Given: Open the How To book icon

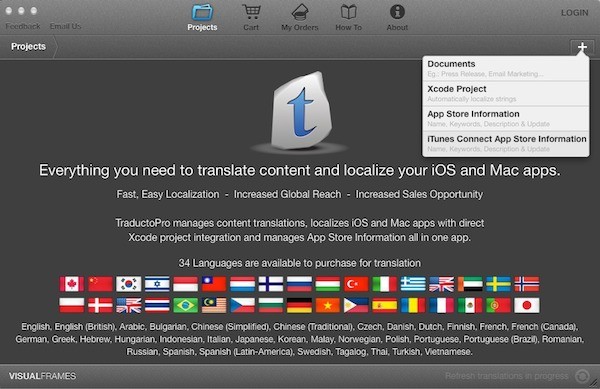Looking at the screenshot, I should pos(348,12).
